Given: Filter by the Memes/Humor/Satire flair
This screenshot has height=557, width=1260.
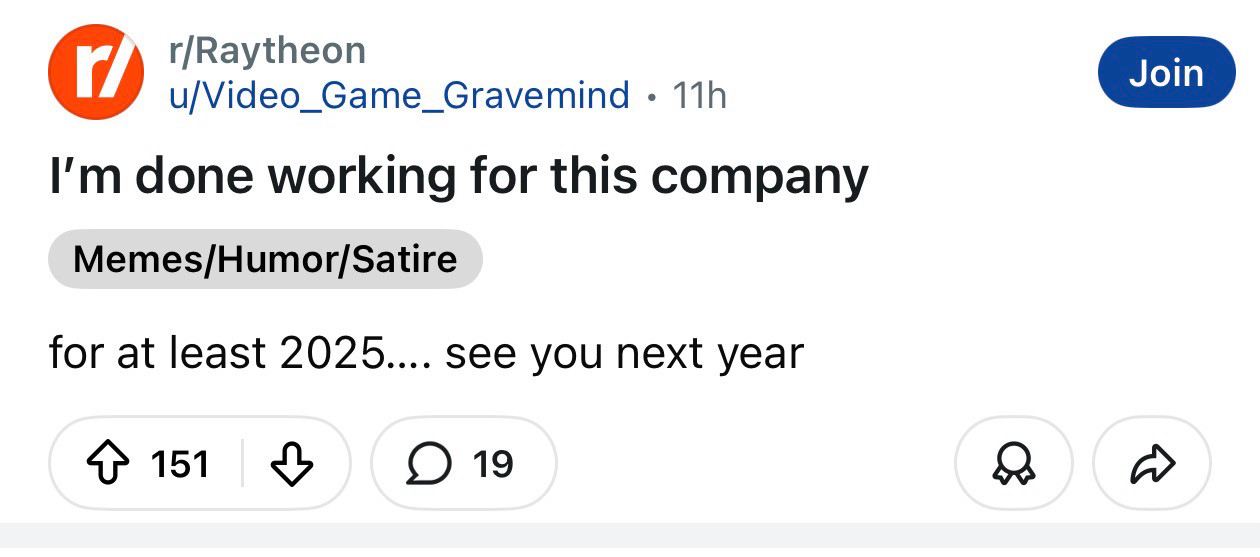Looking at the screenshot, I should point(265,260).
